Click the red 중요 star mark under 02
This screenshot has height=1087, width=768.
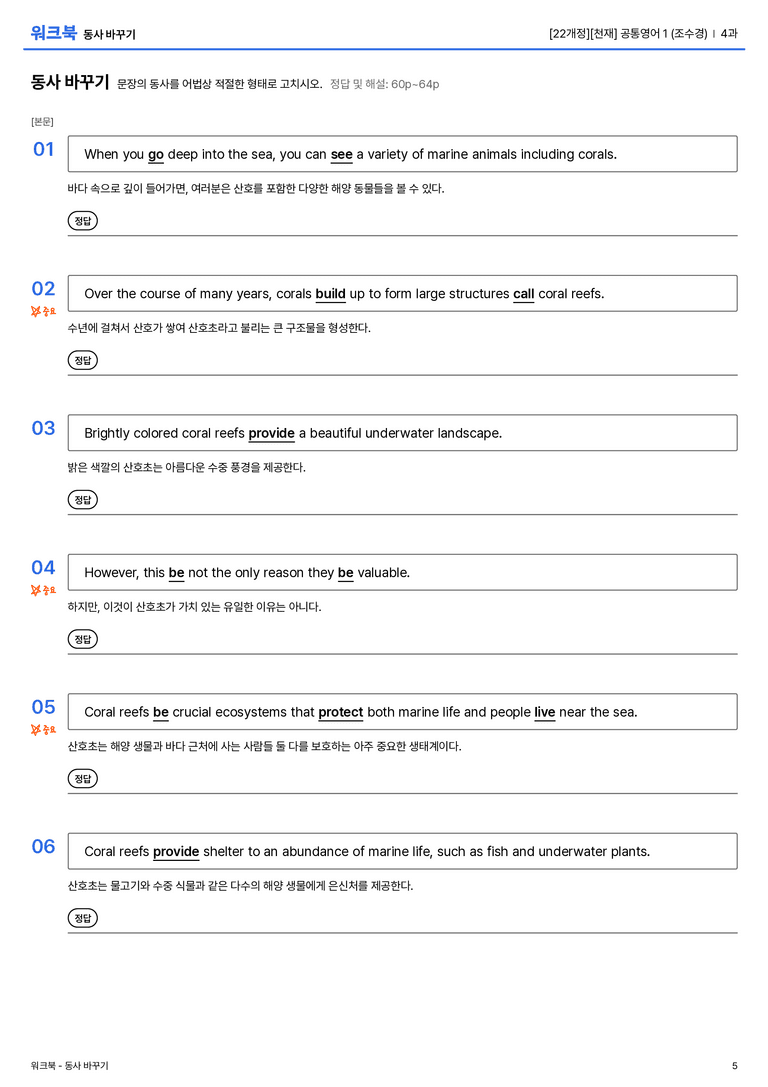tap(43, 311)
